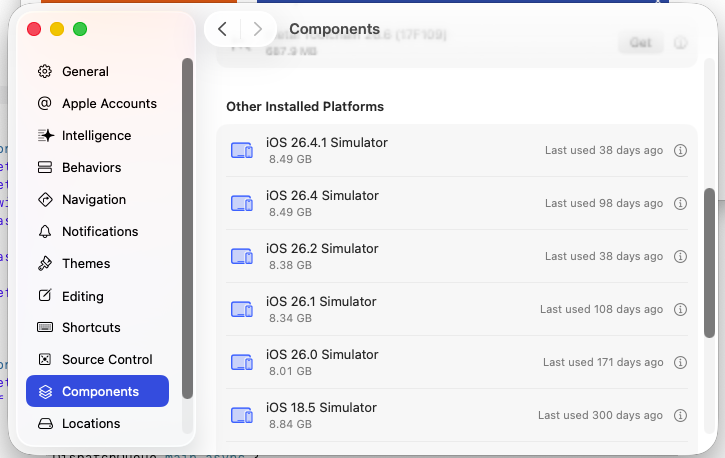Click the blurred Get button
The width and height of the screenshot is (725, 458).
[x=640, y=43]
